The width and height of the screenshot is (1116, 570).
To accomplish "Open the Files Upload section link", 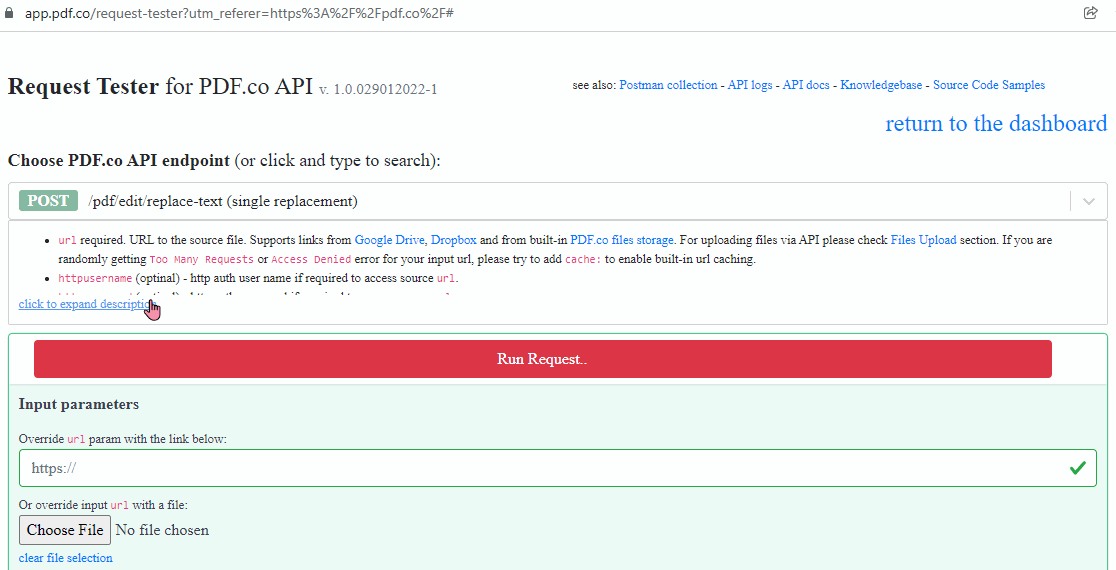I will click(924, 240).
